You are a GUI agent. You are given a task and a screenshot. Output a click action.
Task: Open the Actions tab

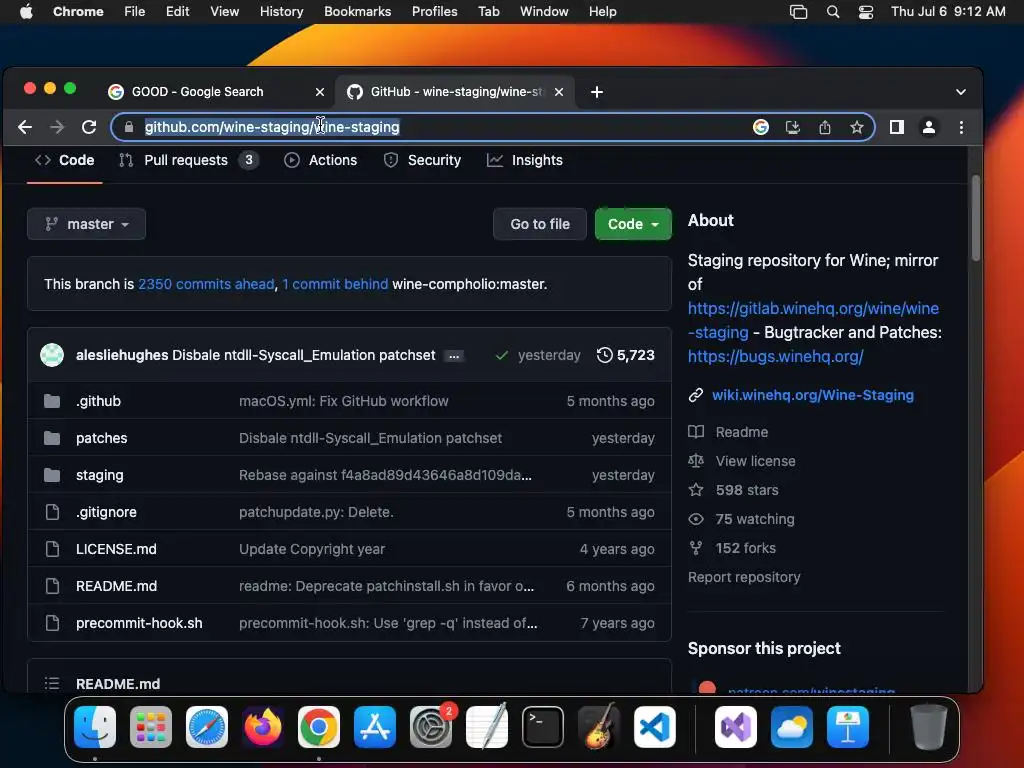[x=321, y=160]
